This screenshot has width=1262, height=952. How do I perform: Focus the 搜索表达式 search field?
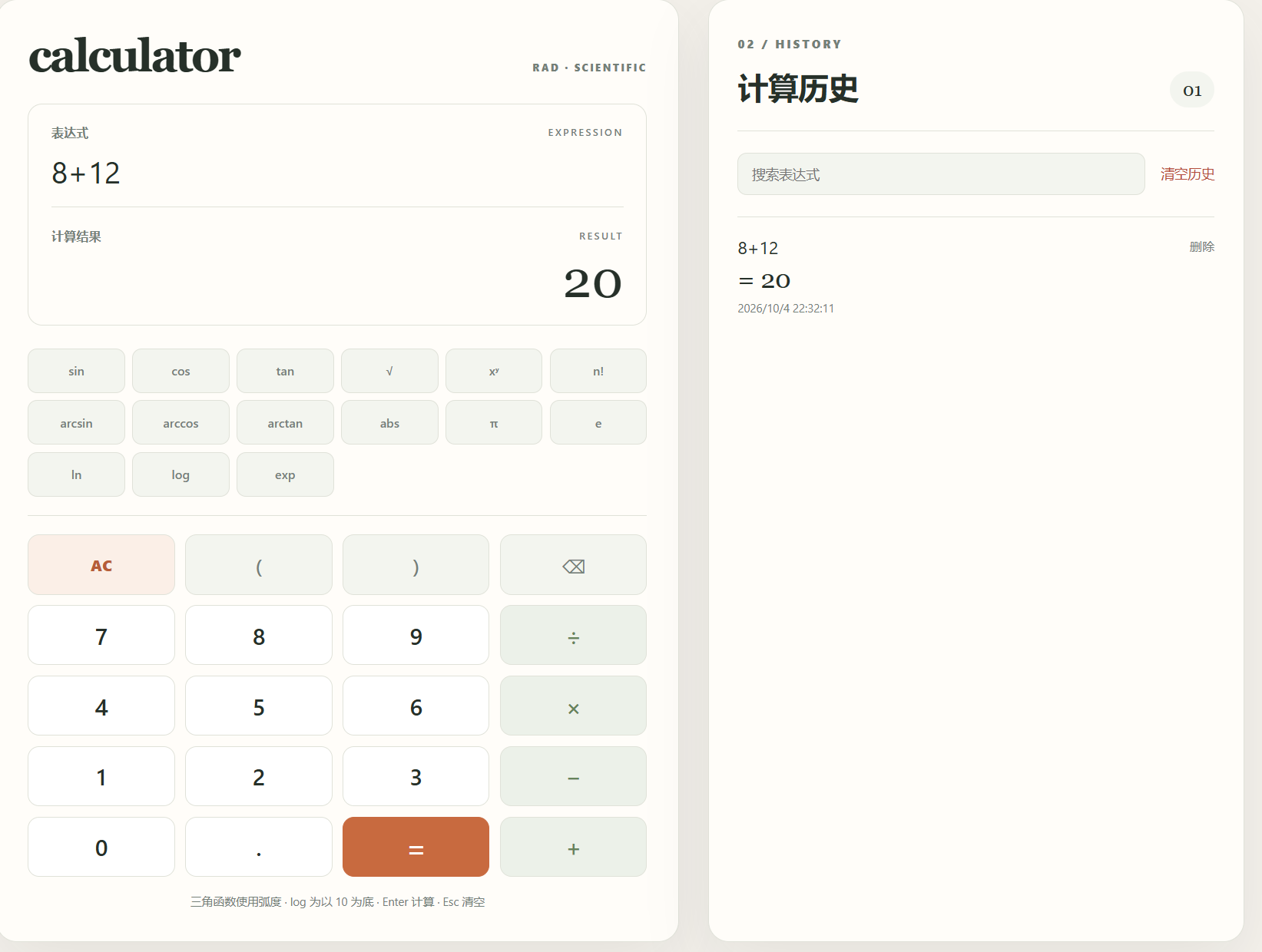click(x=941, y=174)
